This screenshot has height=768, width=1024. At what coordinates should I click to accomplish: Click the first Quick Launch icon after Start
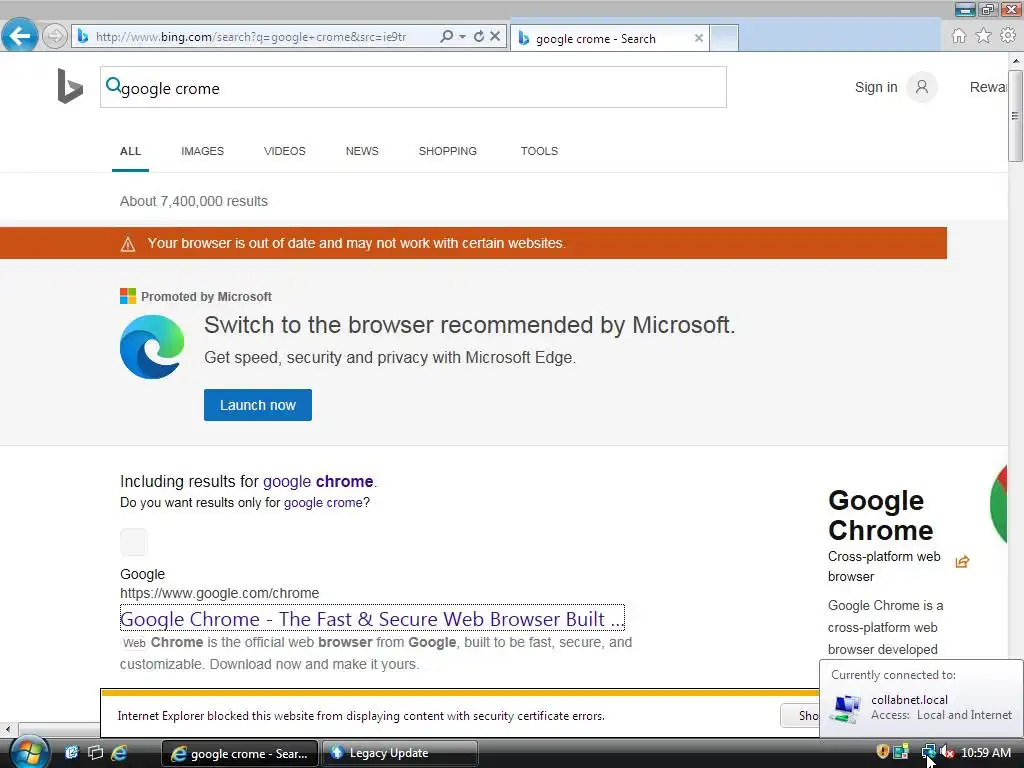point(71,753)
